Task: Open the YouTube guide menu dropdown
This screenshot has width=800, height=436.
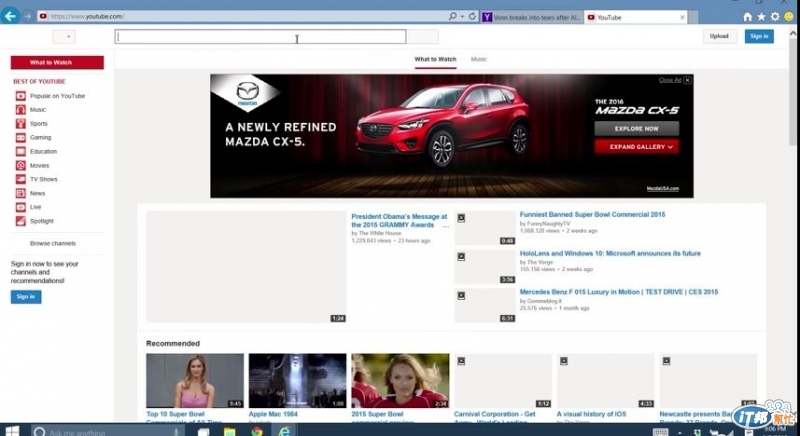Action: pyautogui.click(x=64, y=36)
